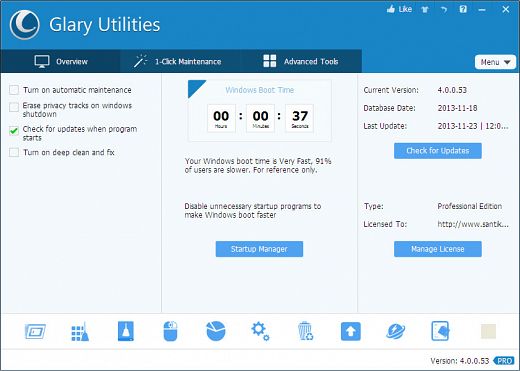Open the Process Manager gears icon
The height and width of the screenshot is (371, 520).
click(260, 331)
